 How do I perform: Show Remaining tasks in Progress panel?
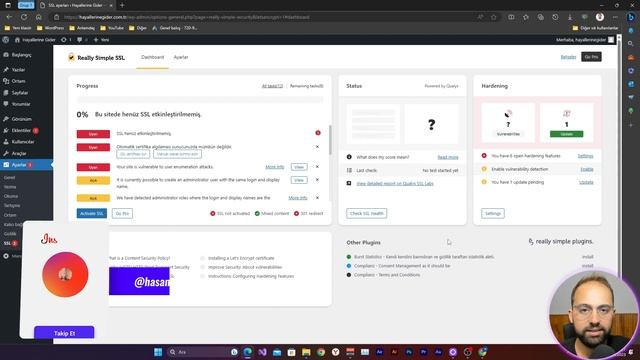click(307, 86)
